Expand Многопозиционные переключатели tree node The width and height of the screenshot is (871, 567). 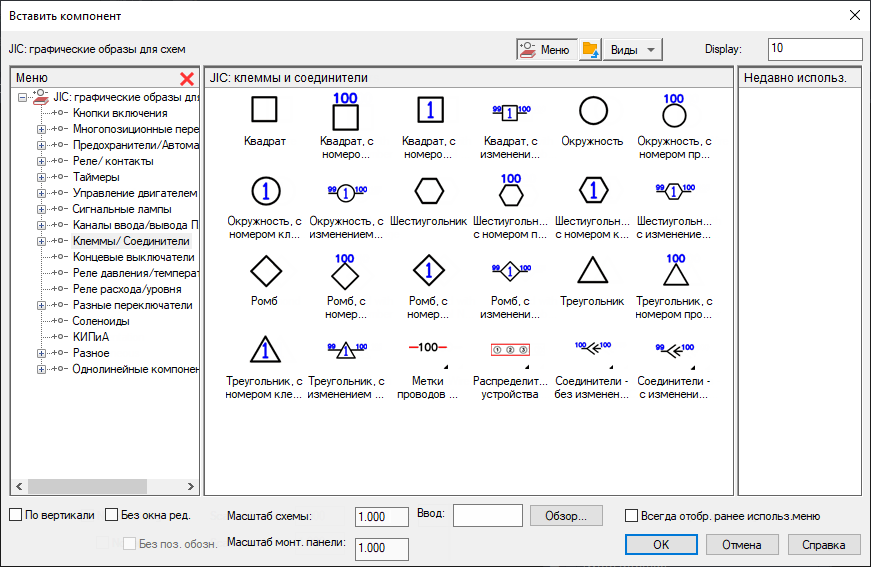tap(41, 129)
